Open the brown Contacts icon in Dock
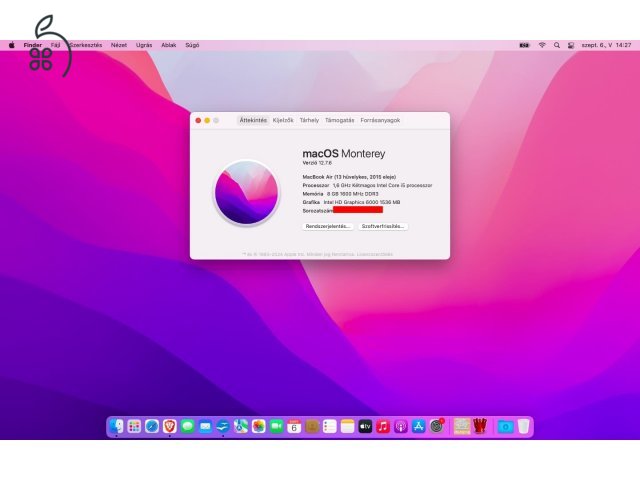The height and width of the screenshot is (480, 640). 312,427
